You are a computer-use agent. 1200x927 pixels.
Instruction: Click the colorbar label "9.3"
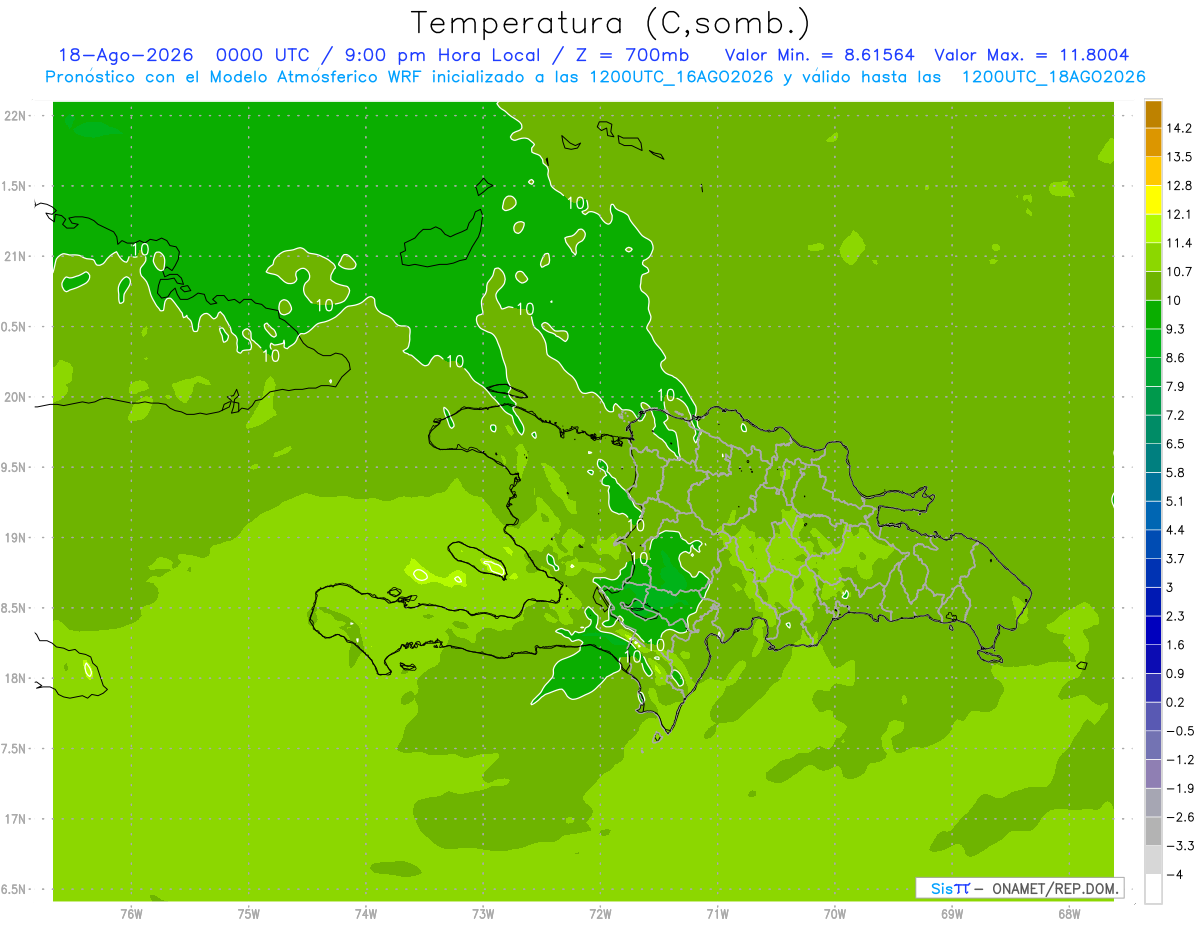coord(1176,329)
